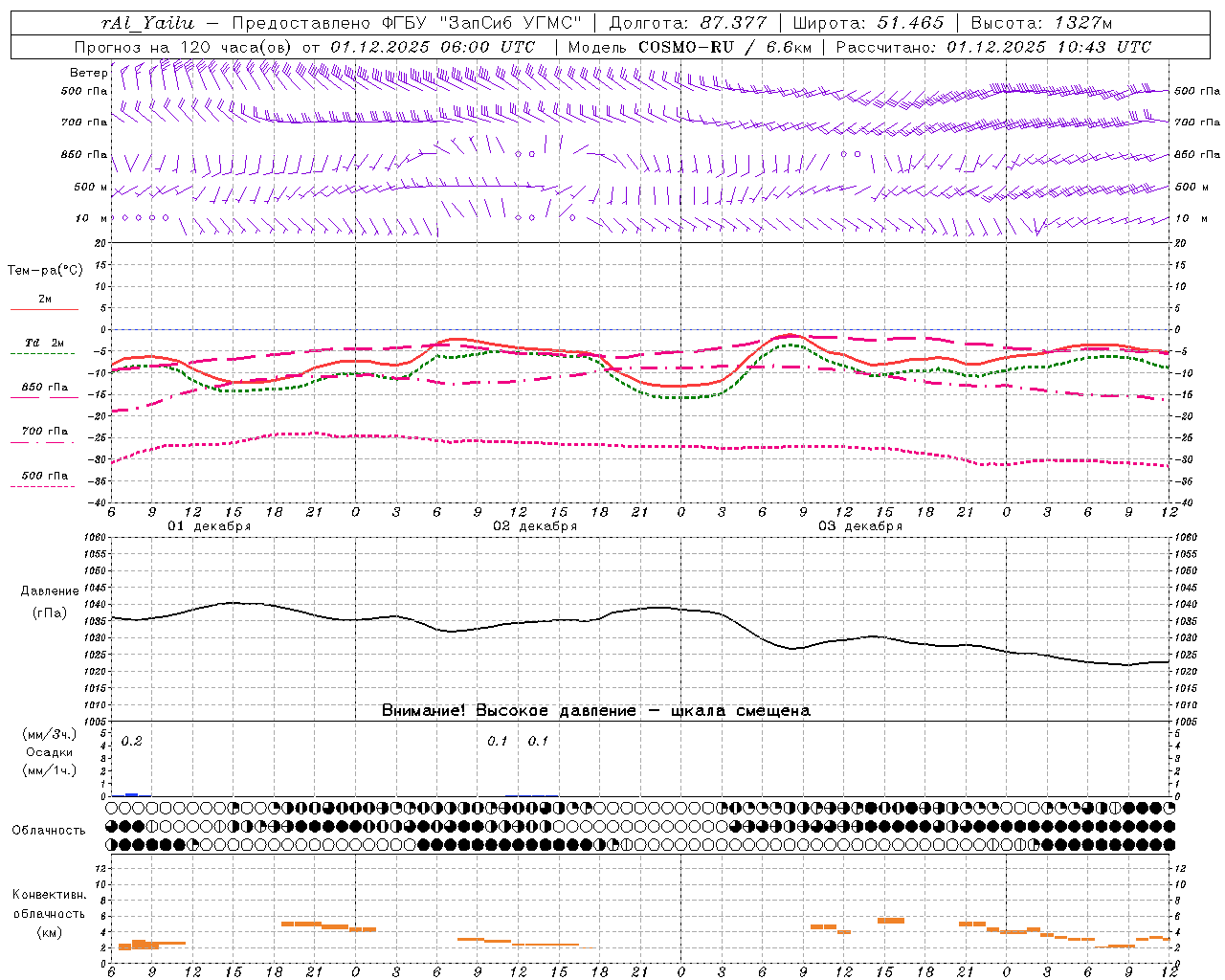Click the Тем-ра(°C) temperature panel label

pyautogui.click(x=45, y=271)
